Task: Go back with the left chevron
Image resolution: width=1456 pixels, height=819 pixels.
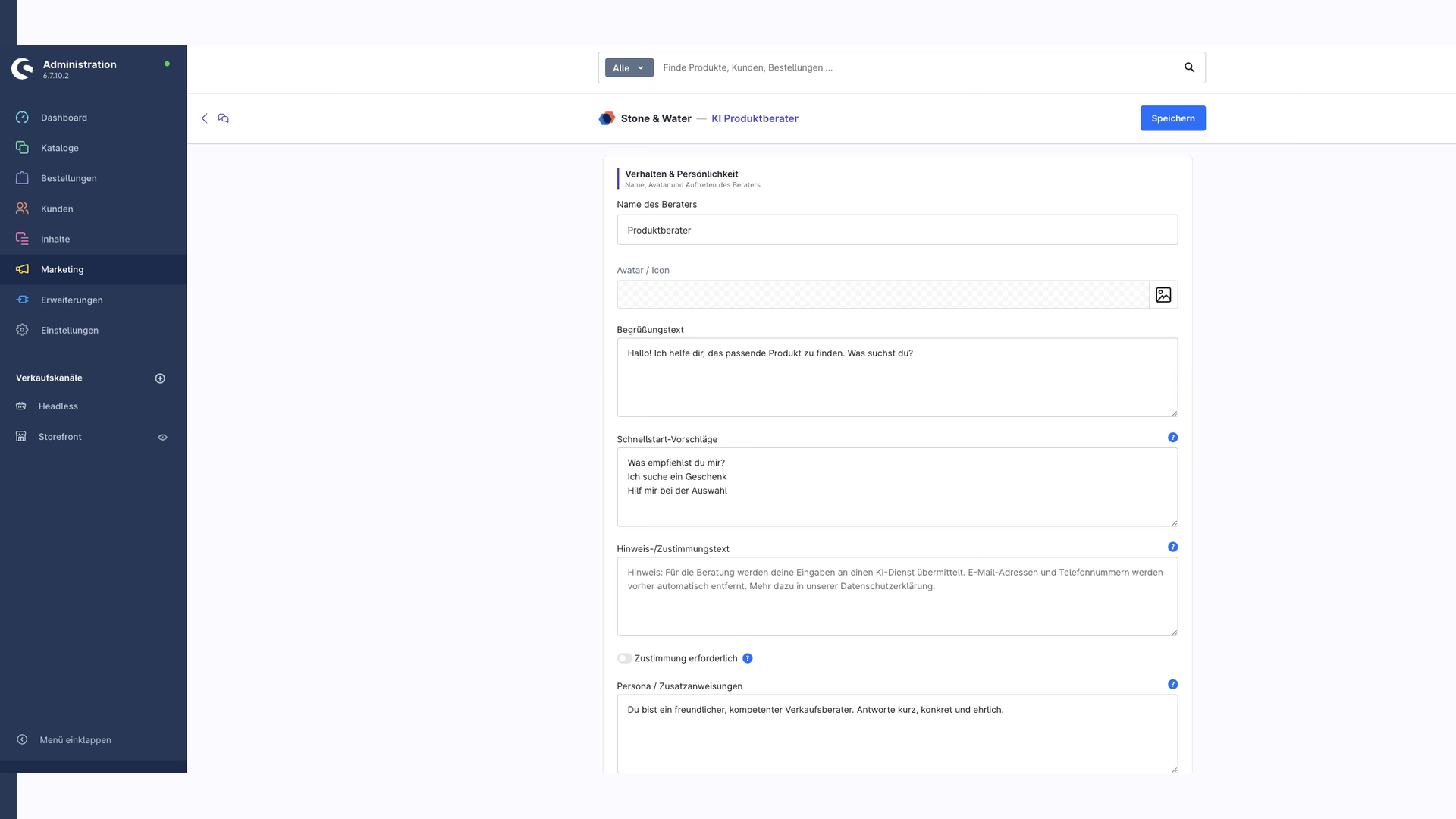Action: point(204,118)
